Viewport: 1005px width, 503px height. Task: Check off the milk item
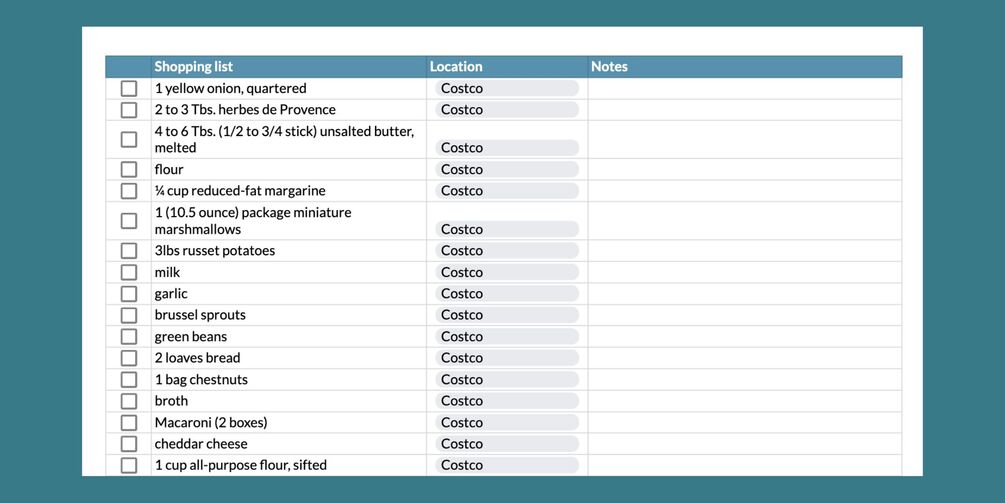click(129, 272)
